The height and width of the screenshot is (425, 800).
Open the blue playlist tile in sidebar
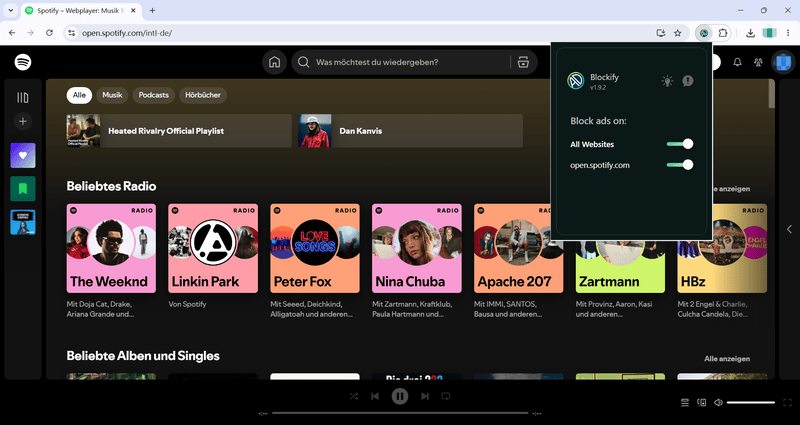coord(23,222)
